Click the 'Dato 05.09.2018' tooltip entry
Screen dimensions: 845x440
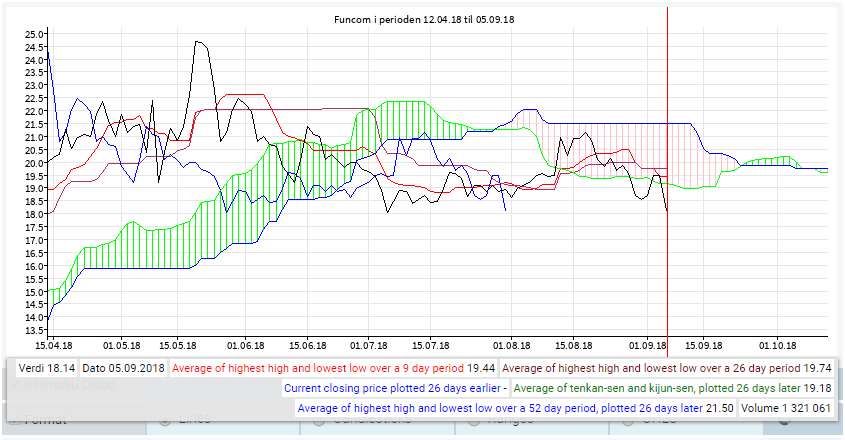click(123, 368)
